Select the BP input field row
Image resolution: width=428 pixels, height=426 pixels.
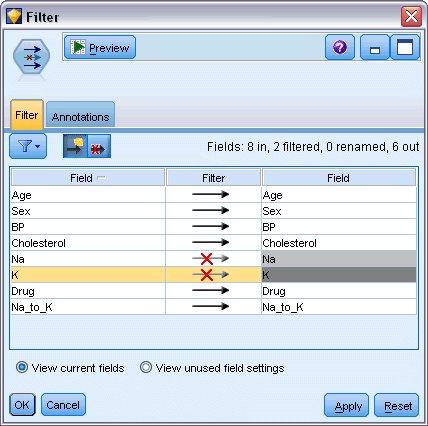[x=88, y=227]
